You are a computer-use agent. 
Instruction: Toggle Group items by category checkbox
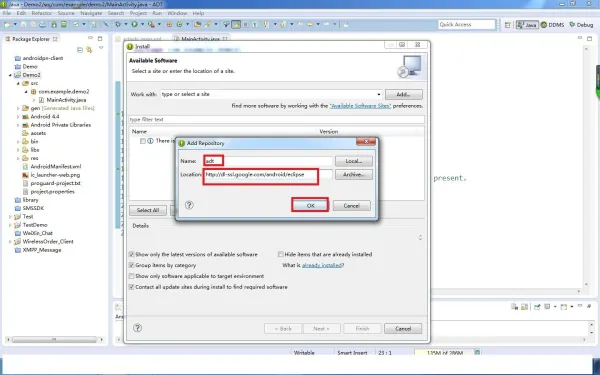131,265
